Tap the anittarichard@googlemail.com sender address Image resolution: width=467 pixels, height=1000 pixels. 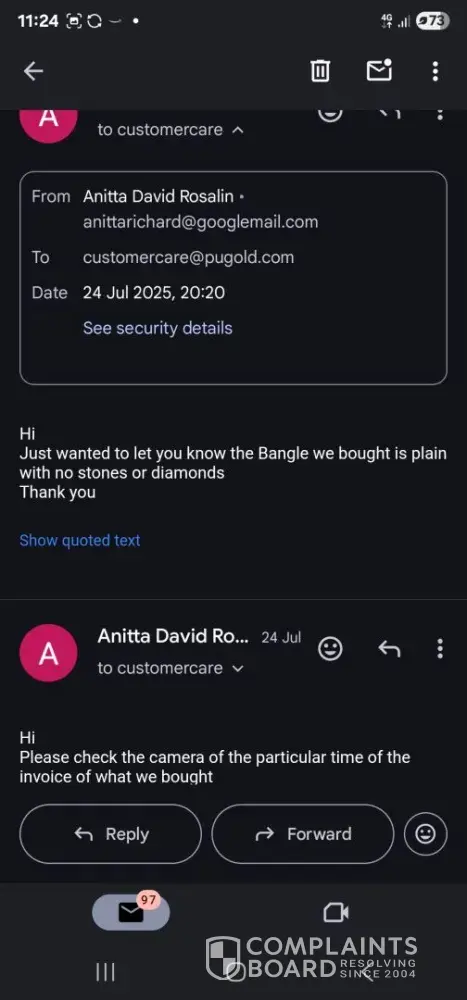click(x=200, y=222)
